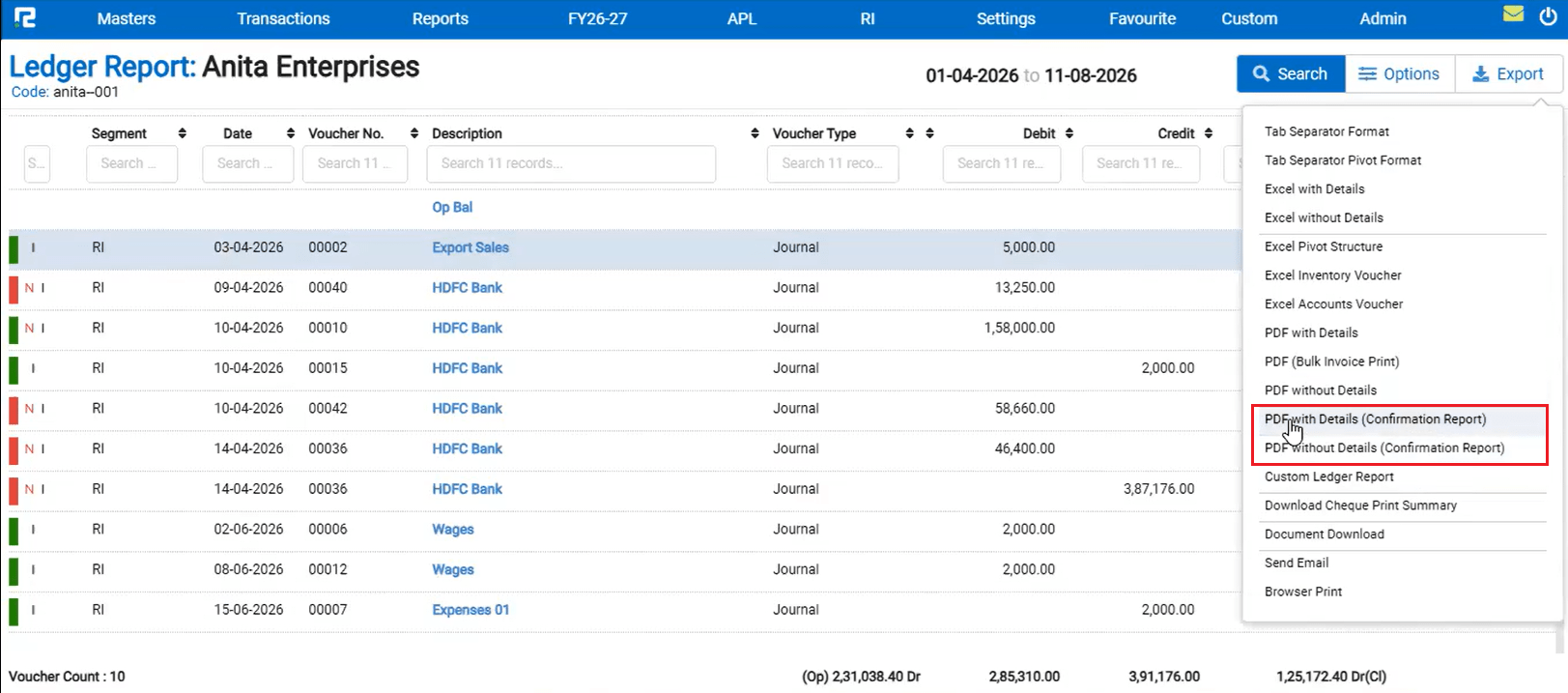This screenshot has height=693, width=1568.
Task: Choose Tab Separator Pivot Format export
Action: pyautogui.click(x=1343, y=160)
